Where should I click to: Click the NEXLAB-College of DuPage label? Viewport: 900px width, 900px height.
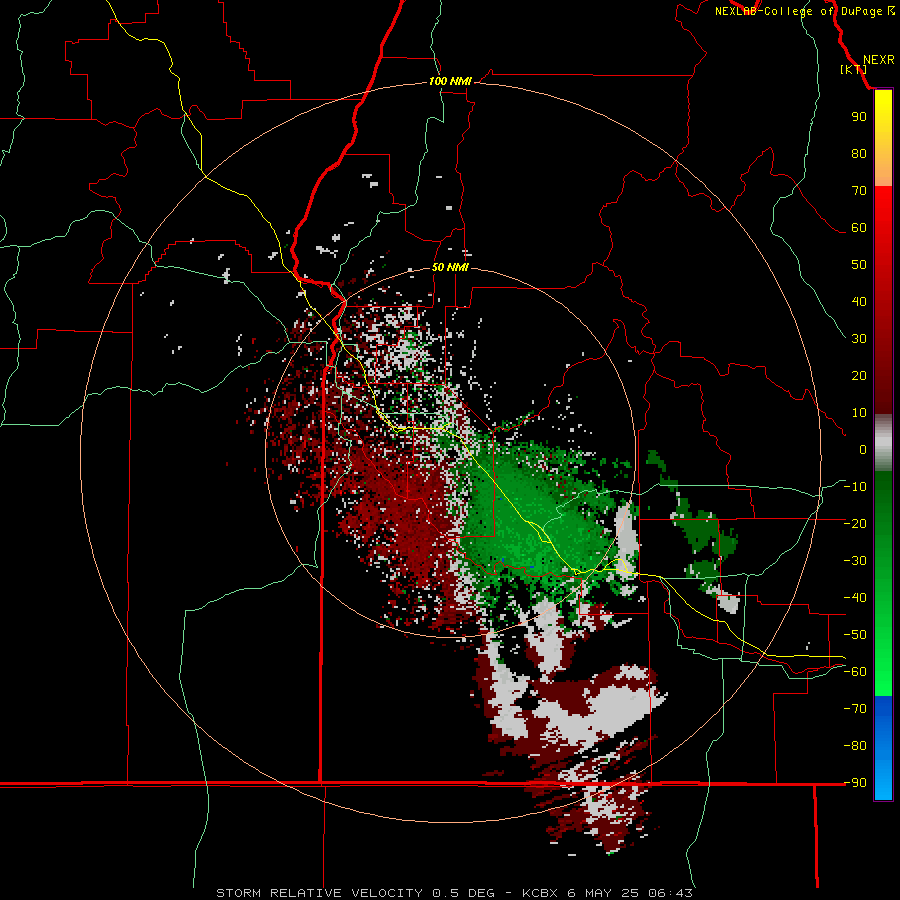[804, 11]
